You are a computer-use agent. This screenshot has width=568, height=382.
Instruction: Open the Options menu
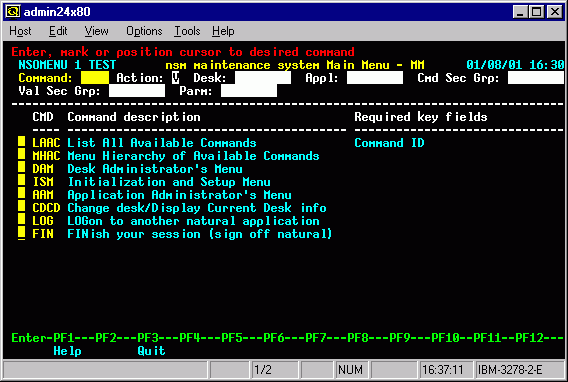[x=144, y=31]
